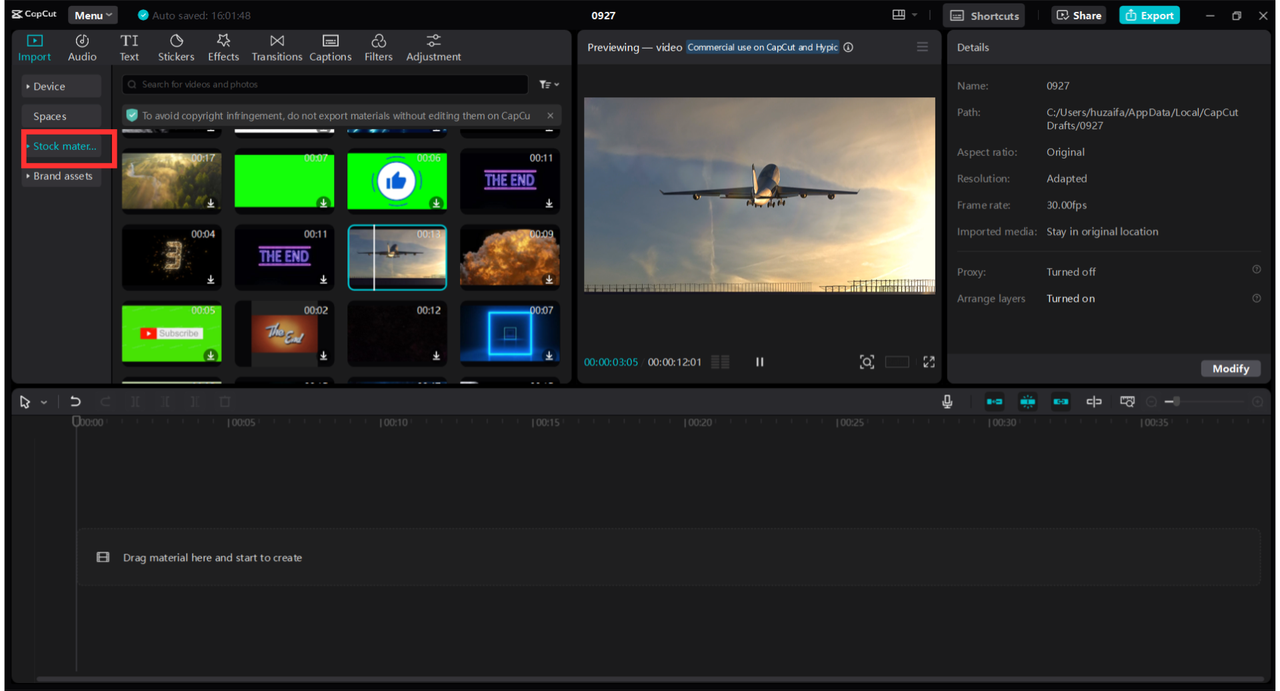Toggle the preview quality grid icon
Viewport: 1280px width, 691px height.
click(x=720, y=362)
